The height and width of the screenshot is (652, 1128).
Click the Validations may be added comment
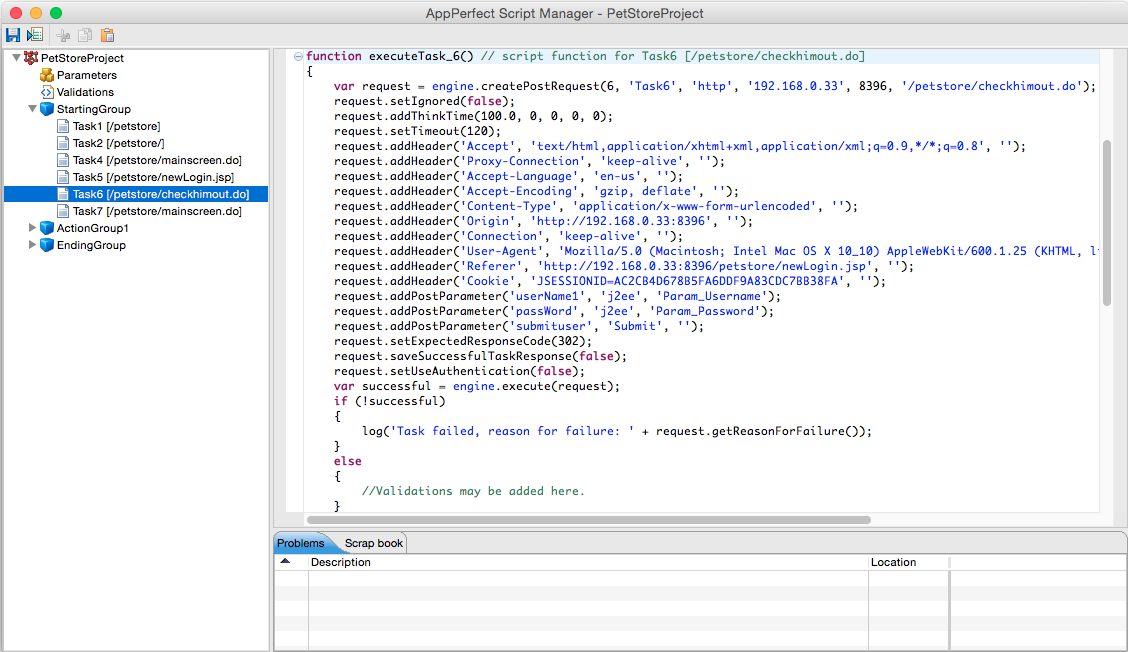coord(473,491)
